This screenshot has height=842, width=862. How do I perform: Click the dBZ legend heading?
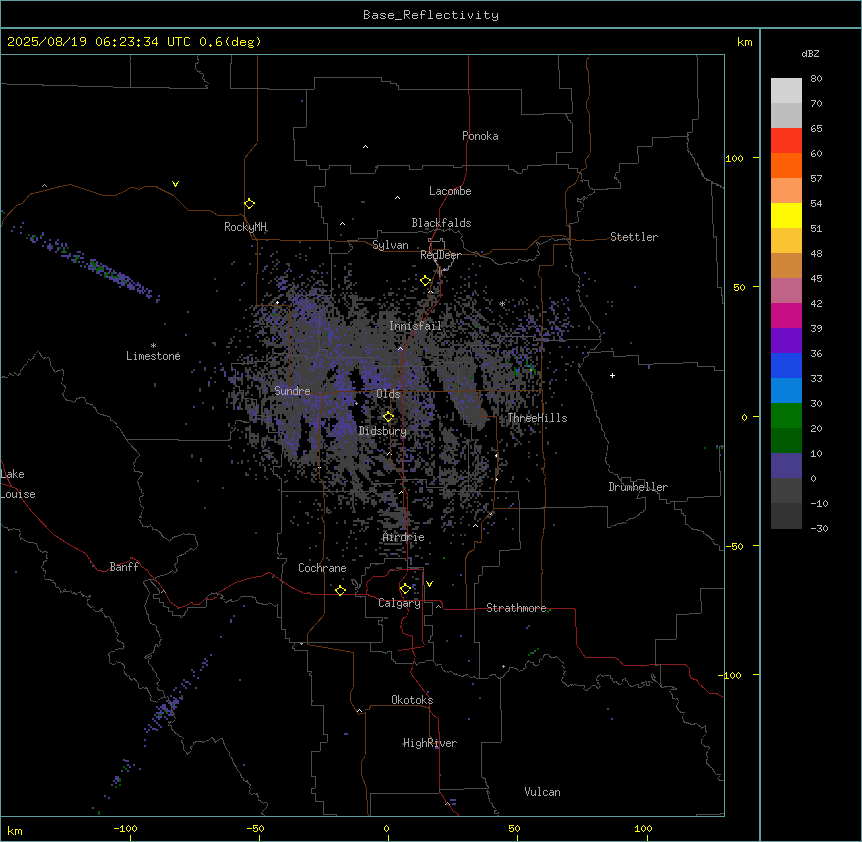pyautogui.click(x=810, y=53)
